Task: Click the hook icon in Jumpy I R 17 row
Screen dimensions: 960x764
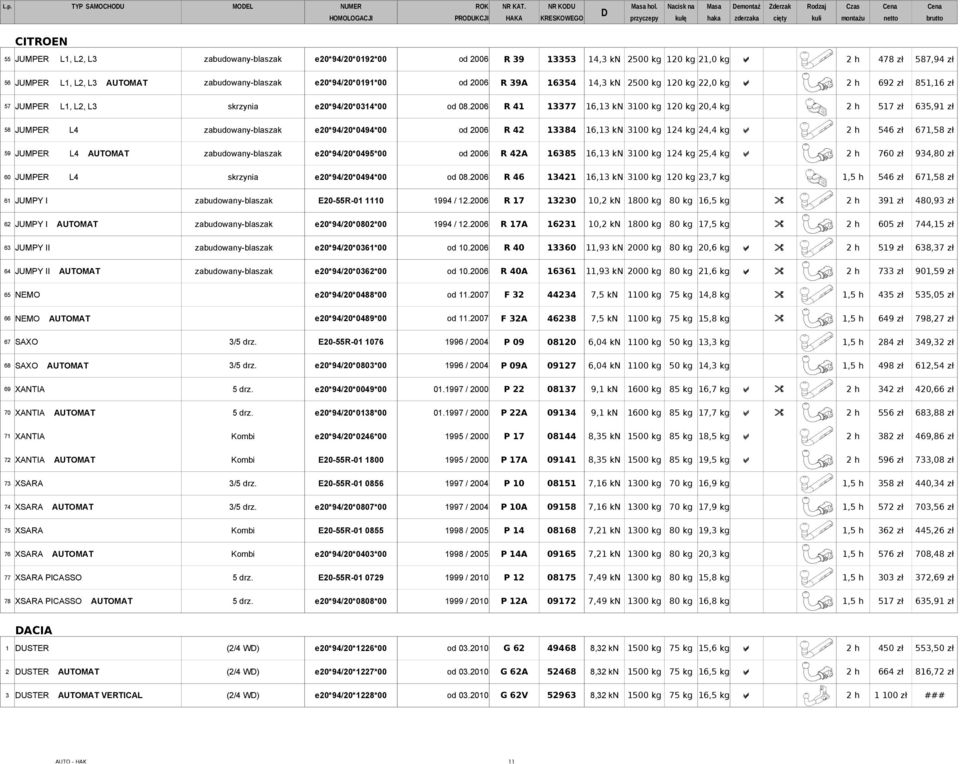Action: [816, 201]
